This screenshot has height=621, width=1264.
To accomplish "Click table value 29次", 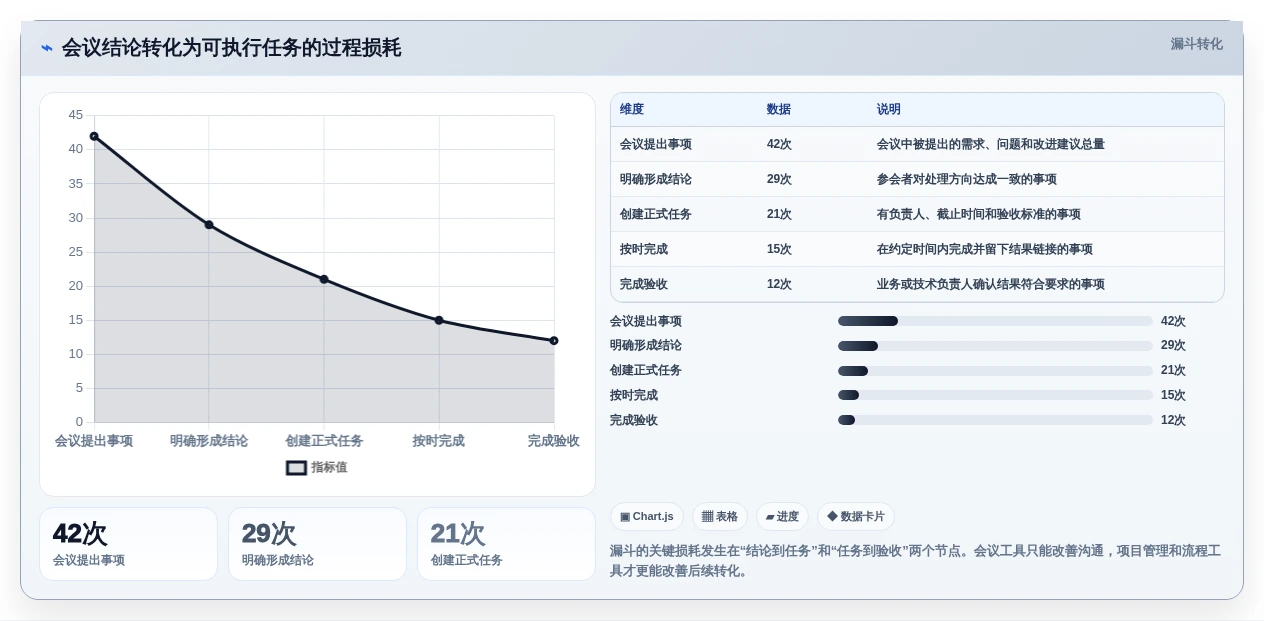I will click(779, 179).
